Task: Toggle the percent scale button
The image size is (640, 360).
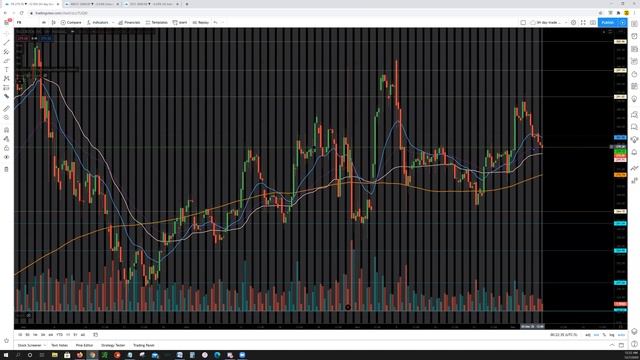Action: coord(604,335)
